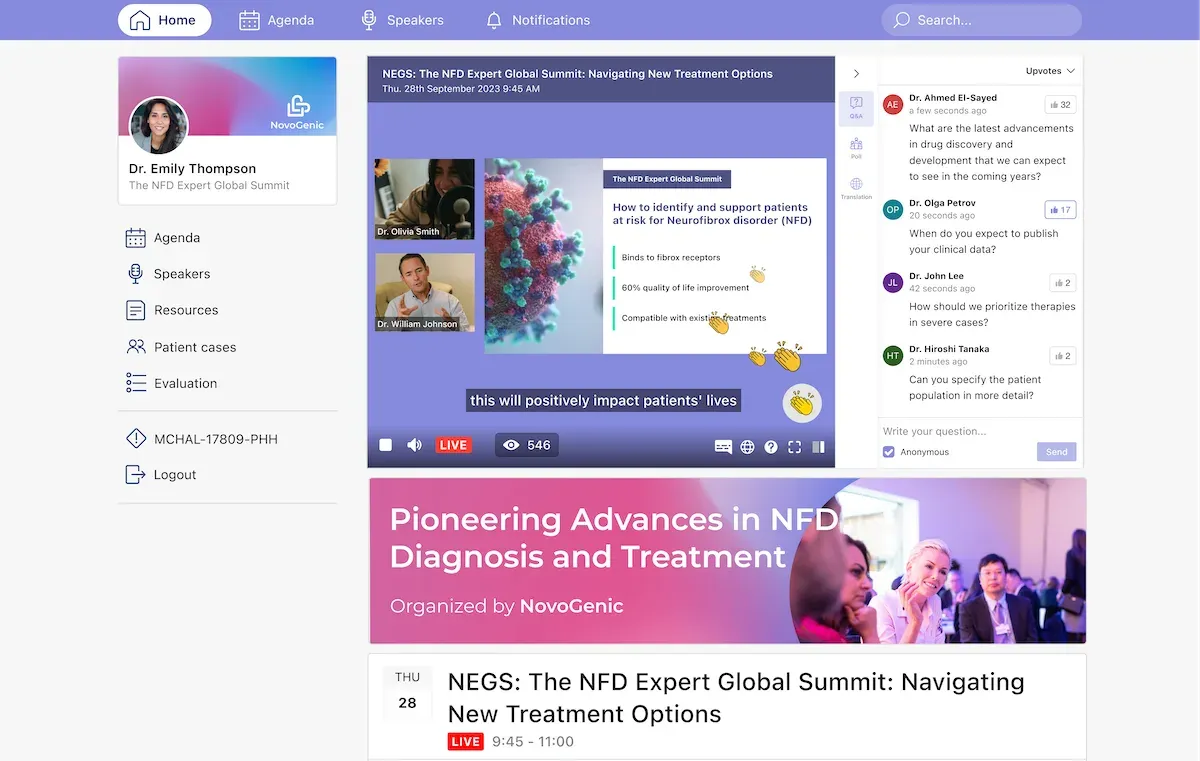
Task: Open the Translation panel icon
Action: pos(856,189)
